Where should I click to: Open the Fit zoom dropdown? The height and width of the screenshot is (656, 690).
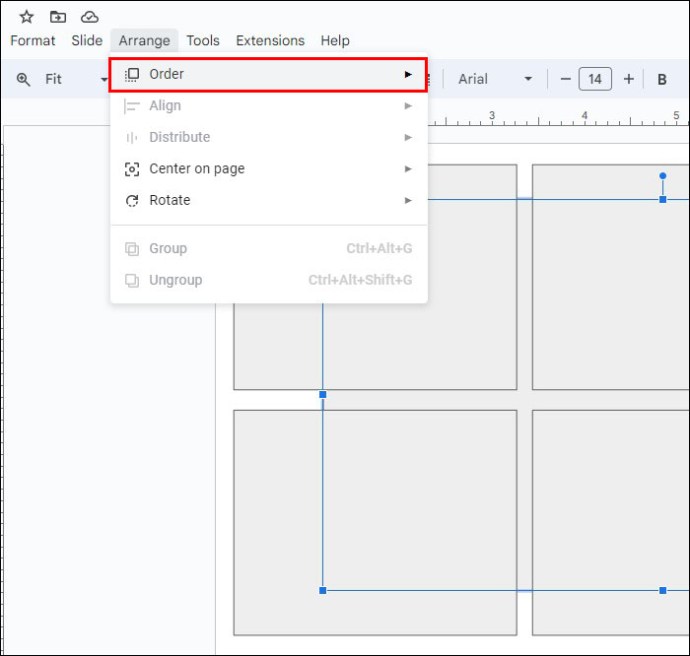click(75, 79)
